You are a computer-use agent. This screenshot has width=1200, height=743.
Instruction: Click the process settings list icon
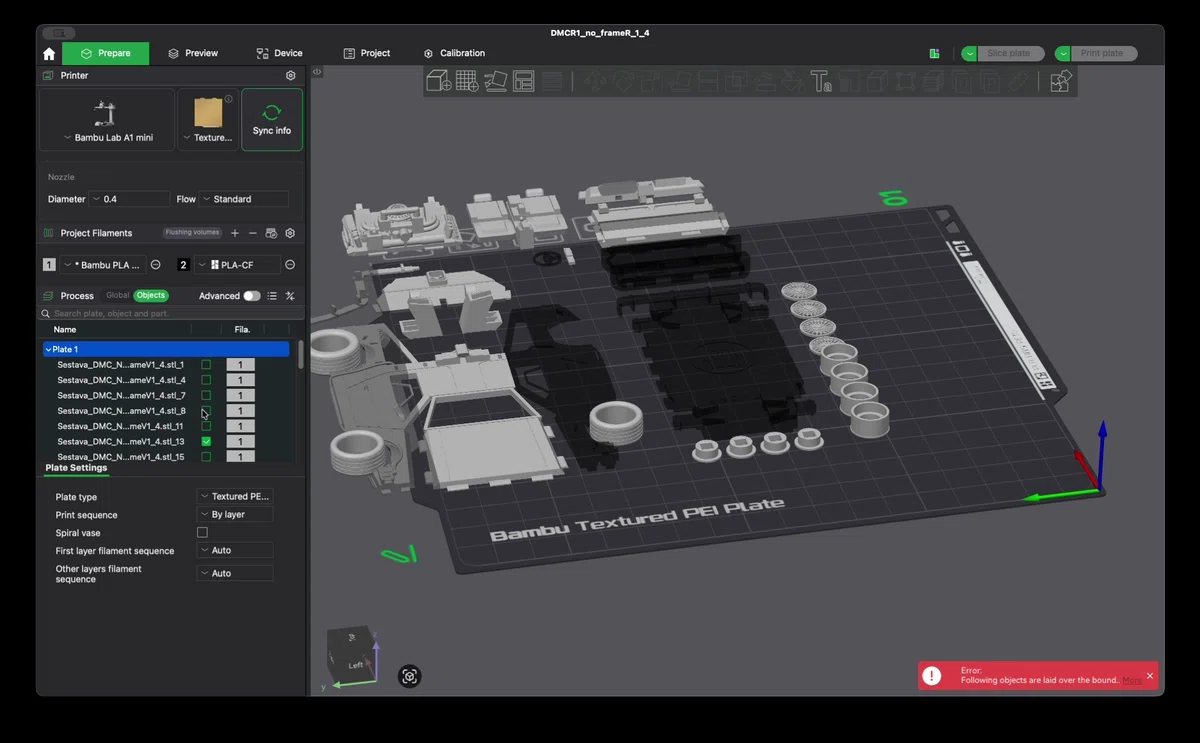click(272, 296)
